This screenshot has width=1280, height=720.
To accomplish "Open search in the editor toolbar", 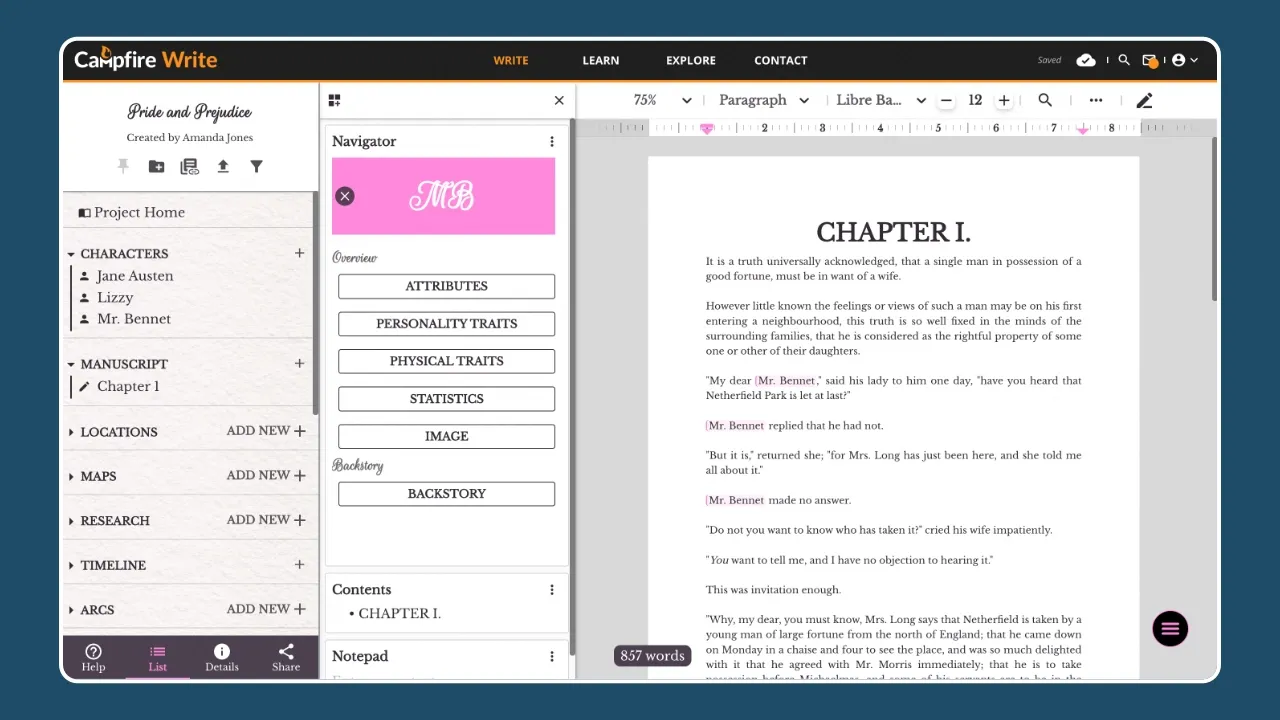I will (x=1045, y=100).
